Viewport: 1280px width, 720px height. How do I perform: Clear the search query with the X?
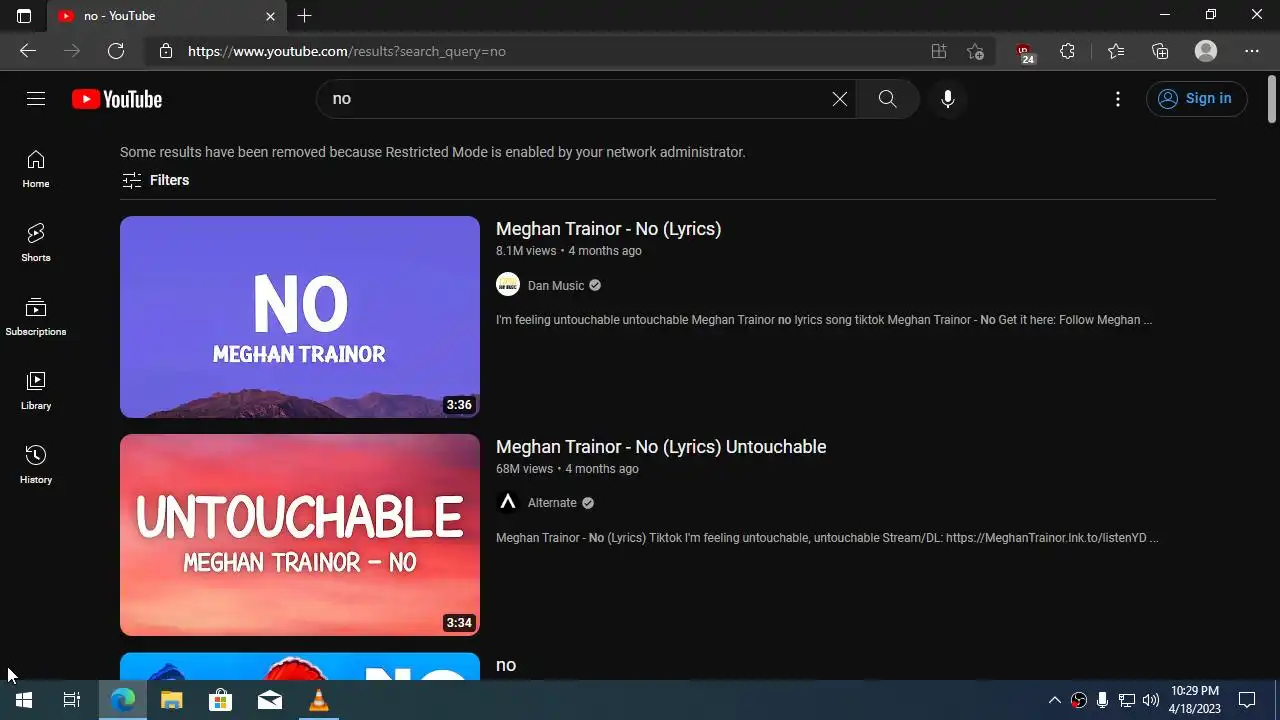[x=840, y=98]
